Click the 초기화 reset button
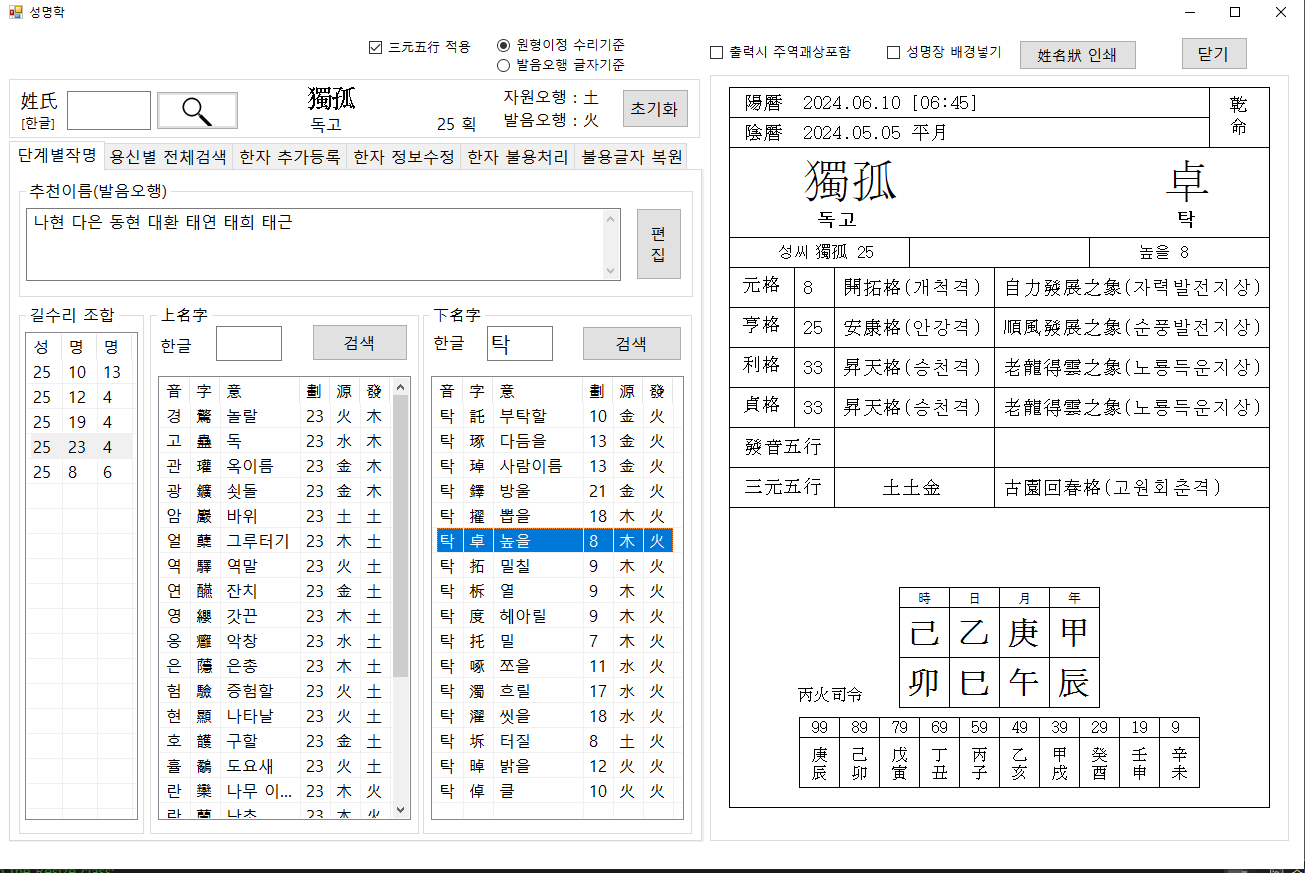The height and width of the screenshot is (873, 1305). [x=656, y=109]
